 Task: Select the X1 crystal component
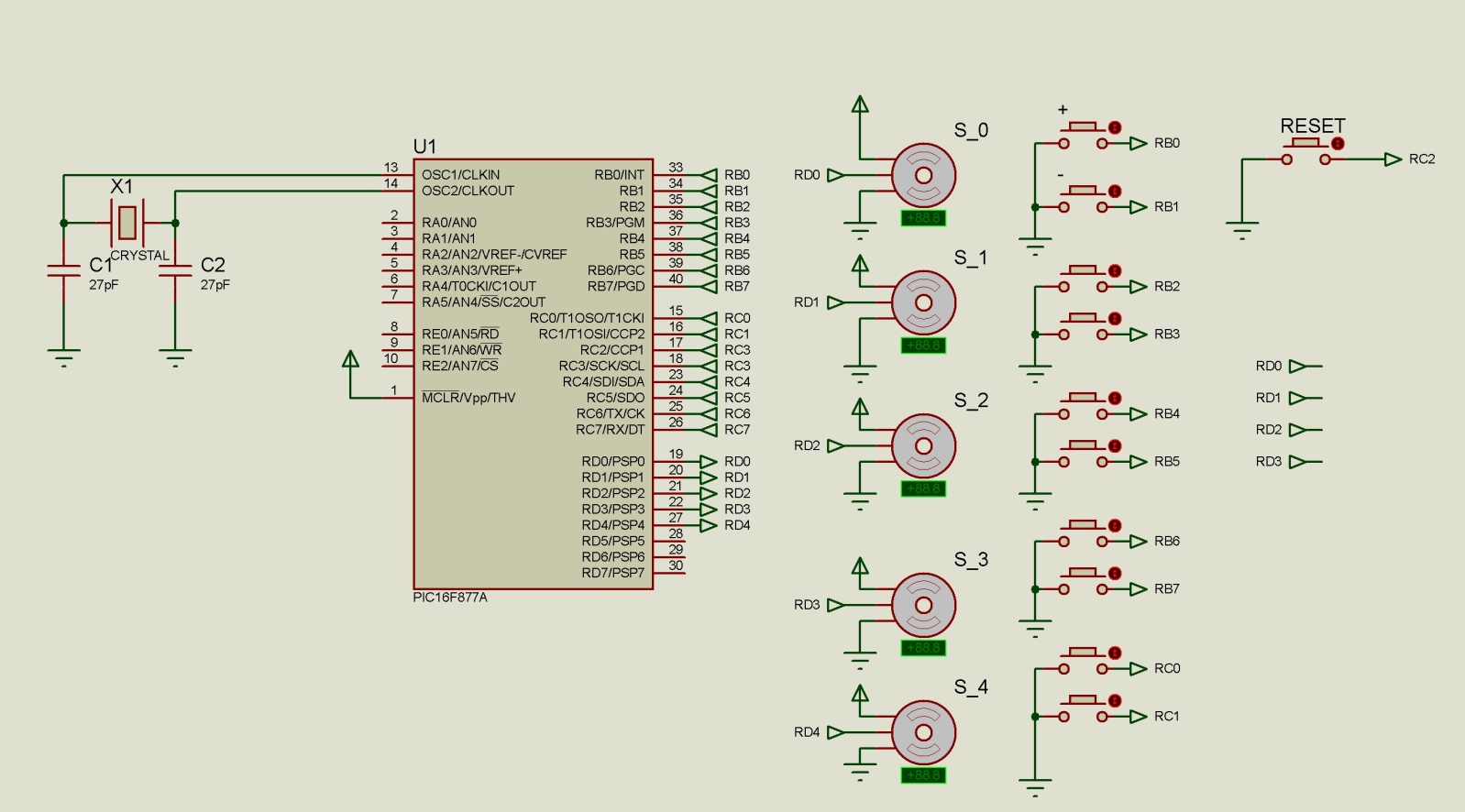(x=127, y=222)
